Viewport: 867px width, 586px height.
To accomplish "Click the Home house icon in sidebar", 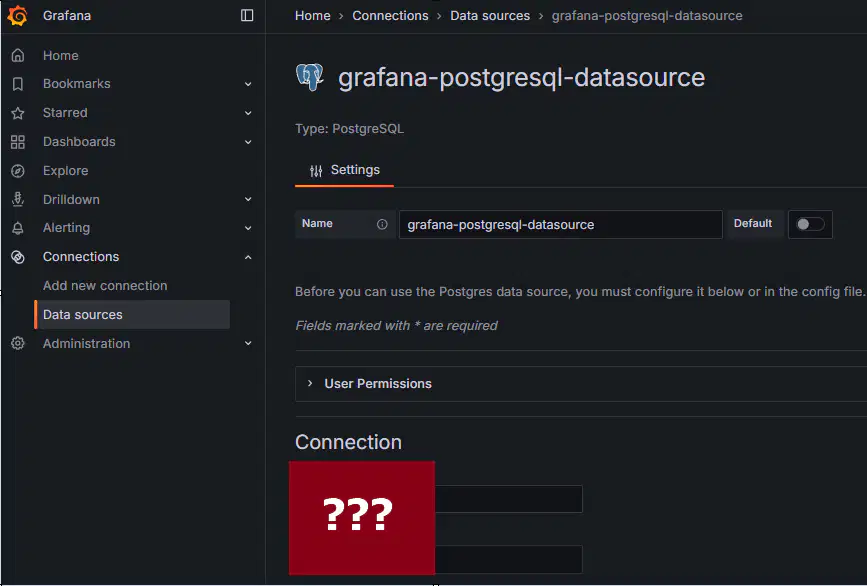I will 18,55.
